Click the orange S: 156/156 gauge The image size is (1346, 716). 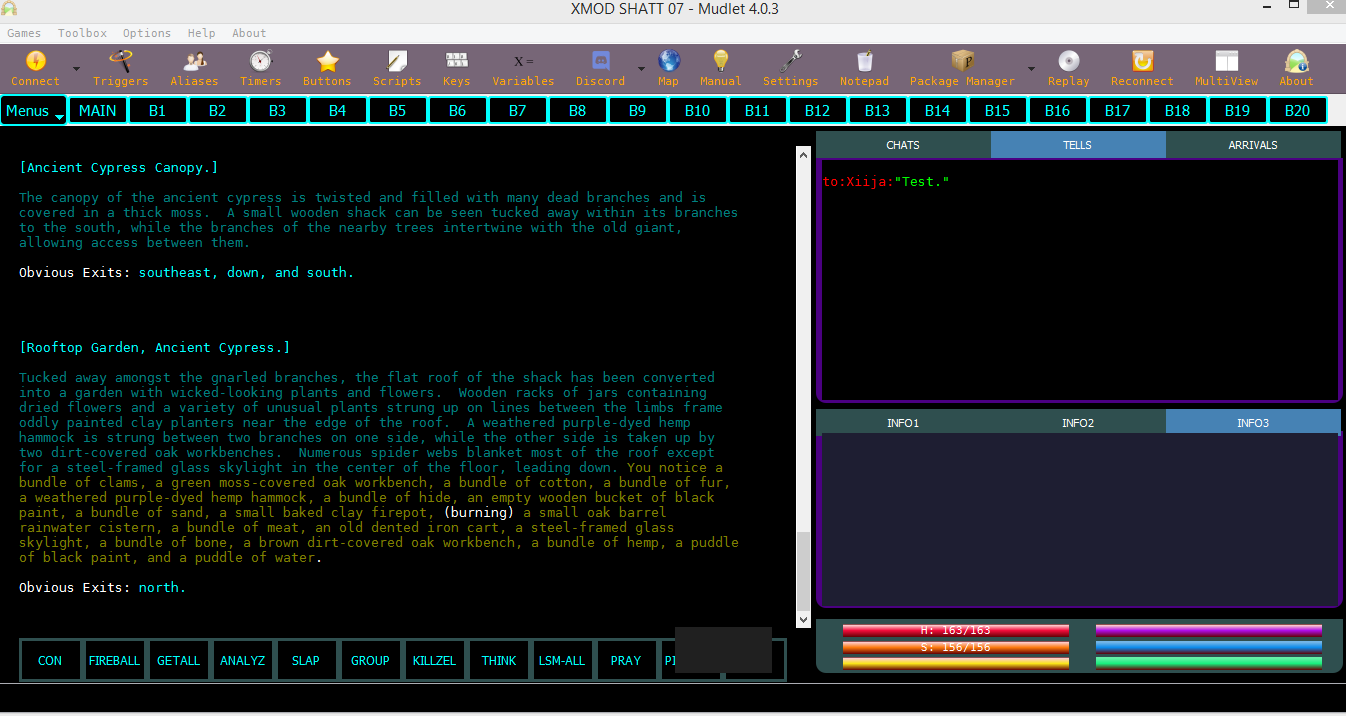[956, 646]
